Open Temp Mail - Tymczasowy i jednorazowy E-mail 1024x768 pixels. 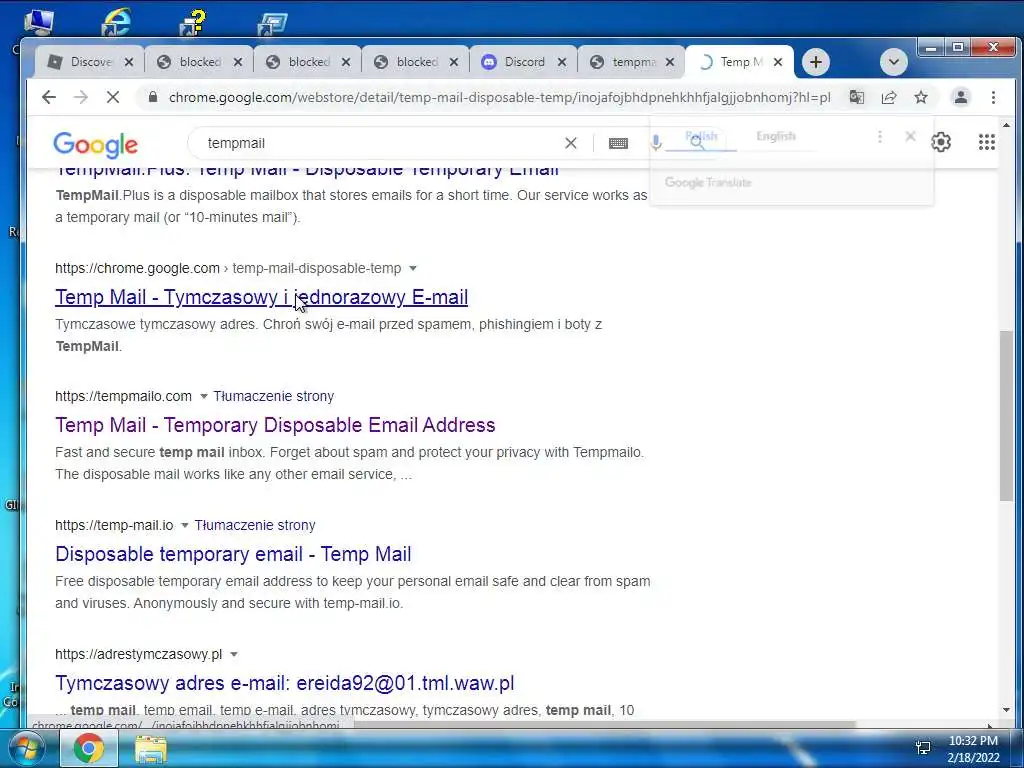261,296
